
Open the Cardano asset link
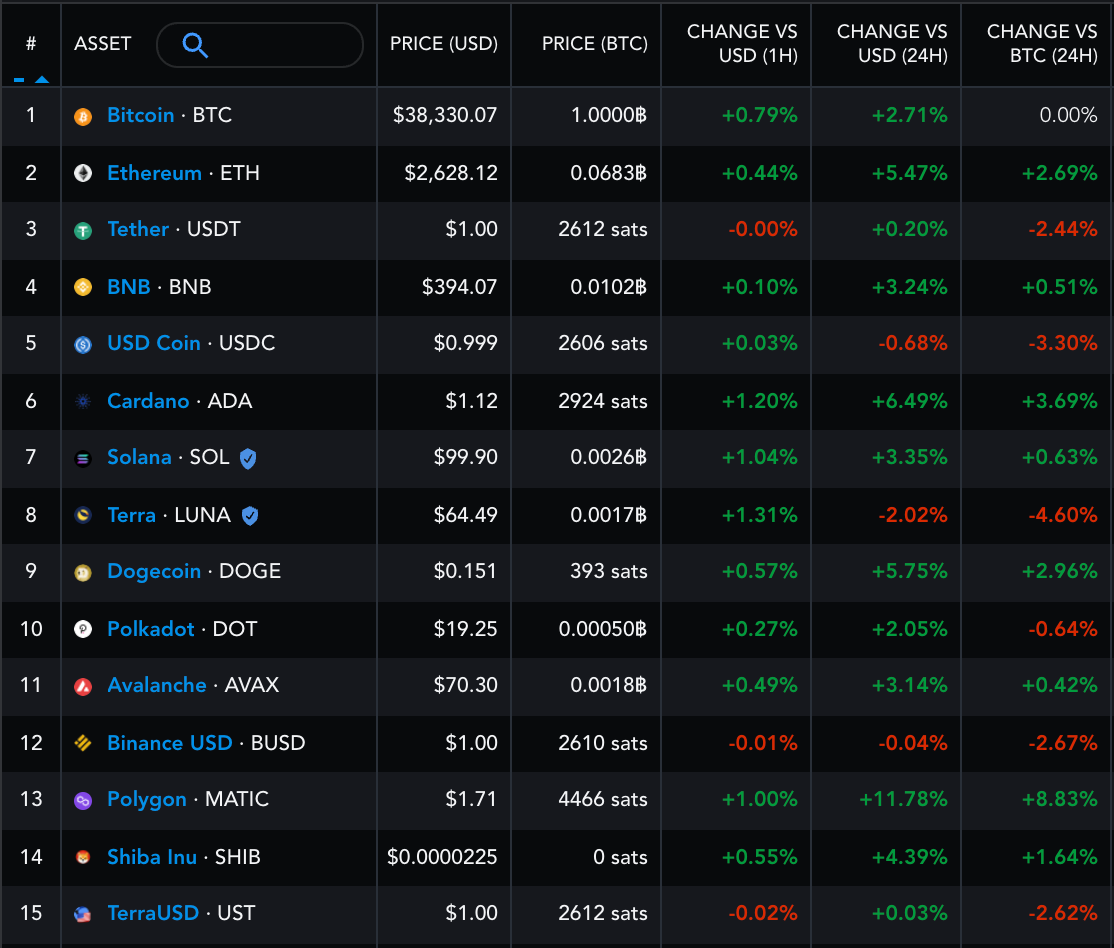click(148, 402)
